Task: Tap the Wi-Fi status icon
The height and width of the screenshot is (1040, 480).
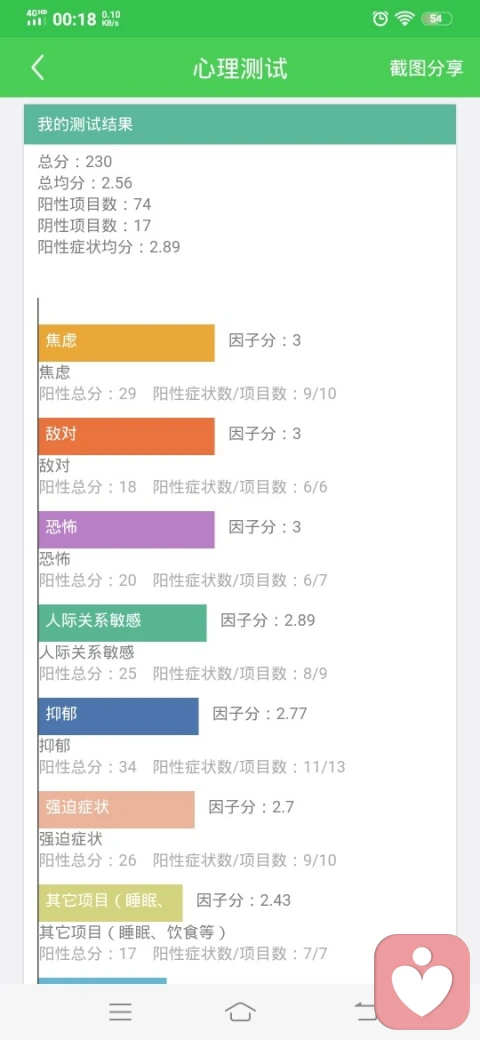Action: click(404, 19)
